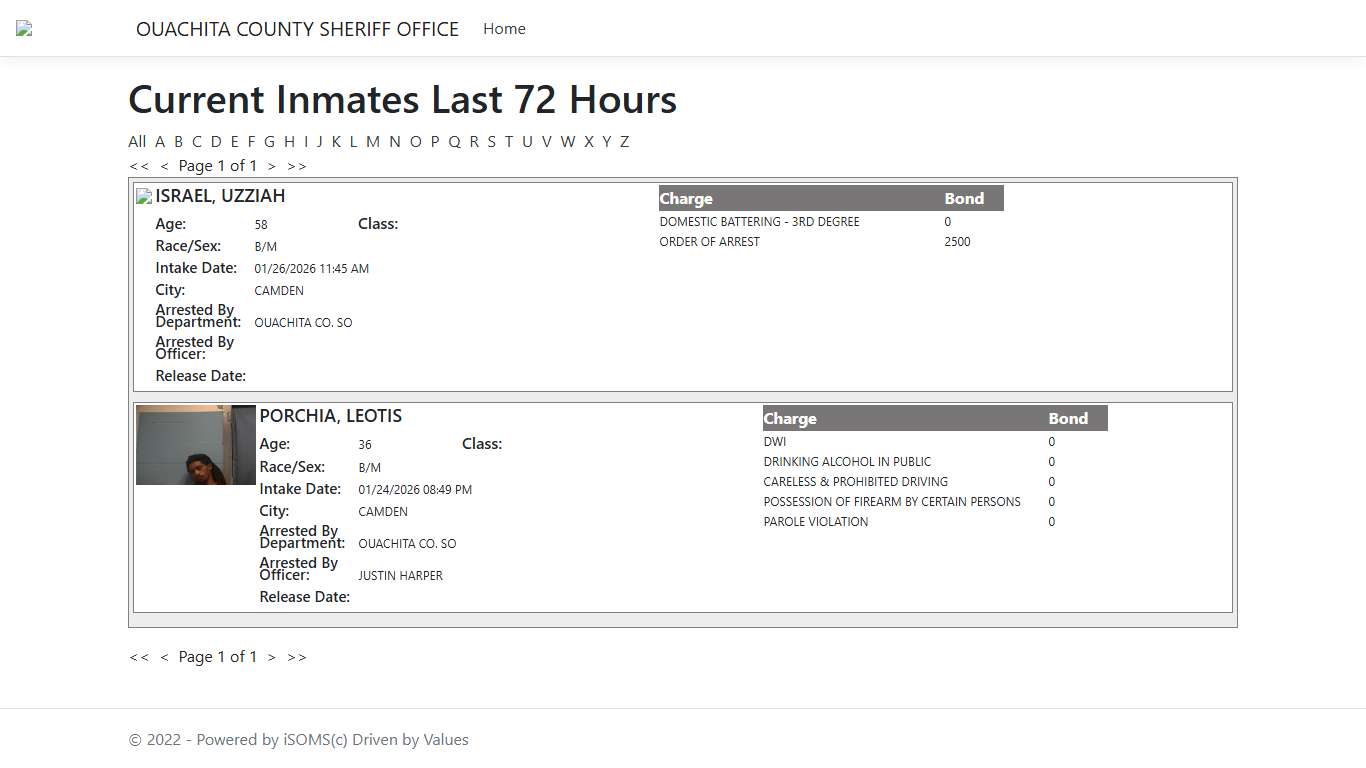1366x768 pixels.
Task: Filter inmates by All
Action: point(137,142)
